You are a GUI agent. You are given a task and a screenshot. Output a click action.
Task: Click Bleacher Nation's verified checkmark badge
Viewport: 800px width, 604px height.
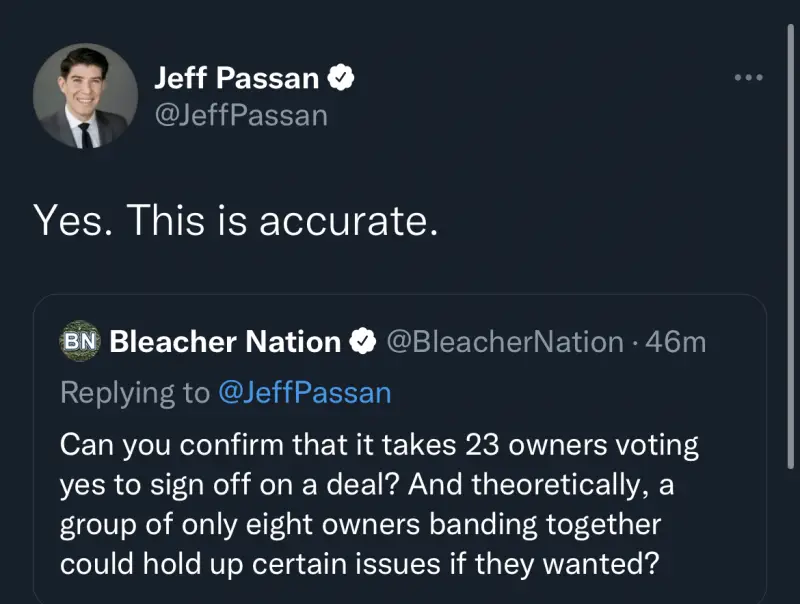click(361, 342)
